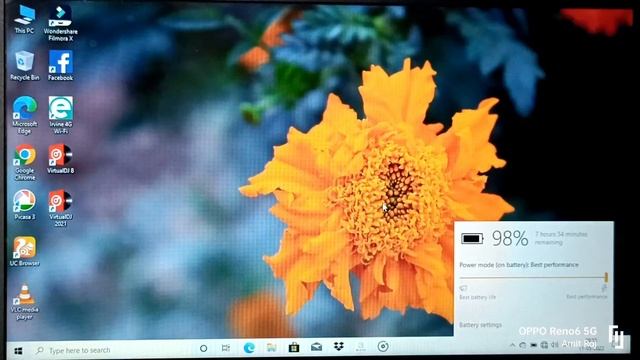This screenshot has width=640, height=360.
Task: Click the volume speaker tray icon
Action: [x=554, y=345]
